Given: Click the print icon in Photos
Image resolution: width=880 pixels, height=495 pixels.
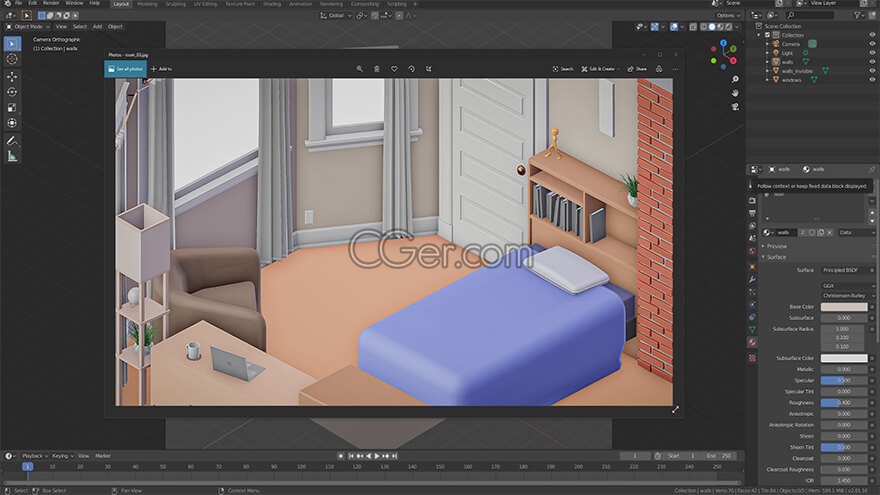Looking at the screenshot, I should pos(659,69).
